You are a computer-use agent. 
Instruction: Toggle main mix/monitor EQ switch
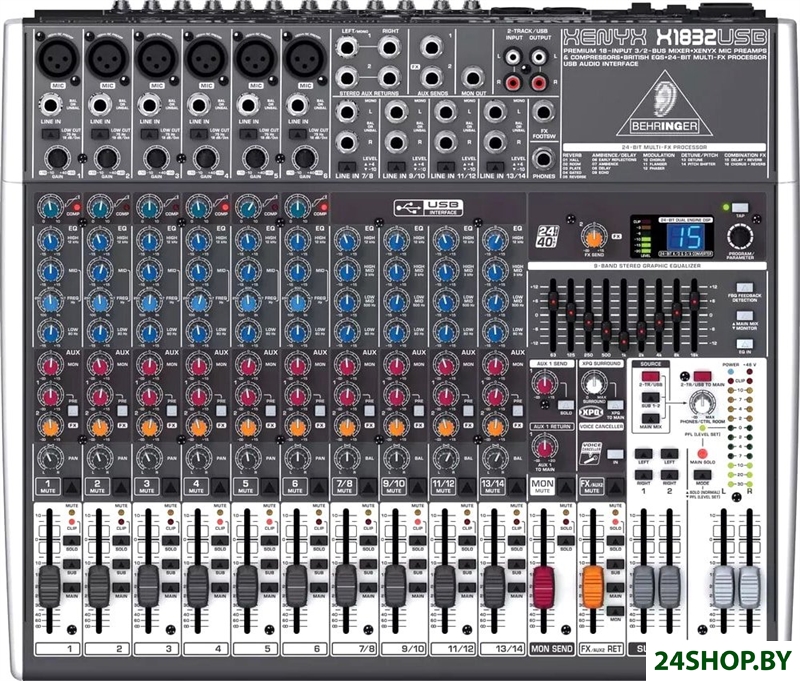point(744,316)
